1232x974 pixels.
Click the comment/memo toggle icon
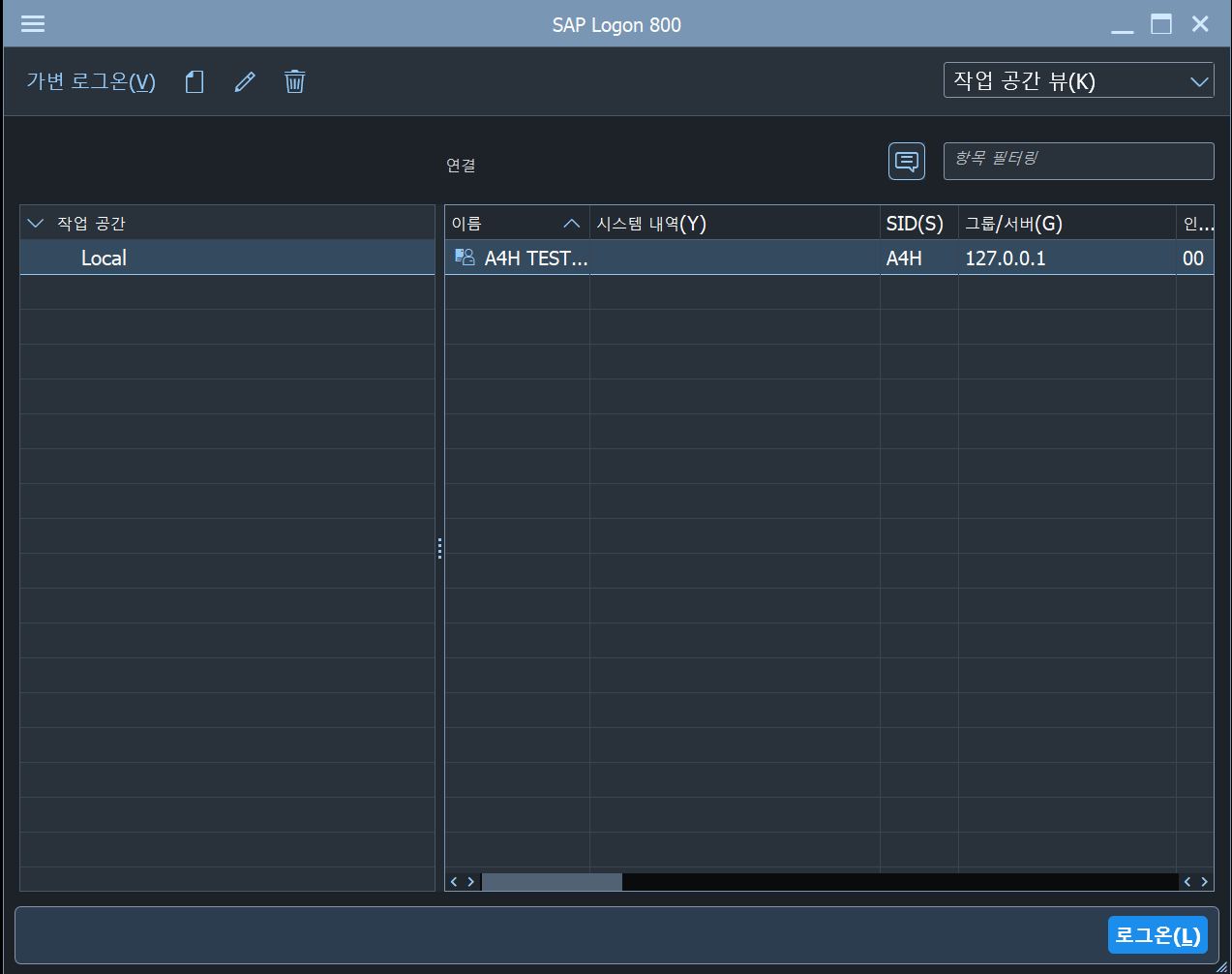tap(907, 161)
